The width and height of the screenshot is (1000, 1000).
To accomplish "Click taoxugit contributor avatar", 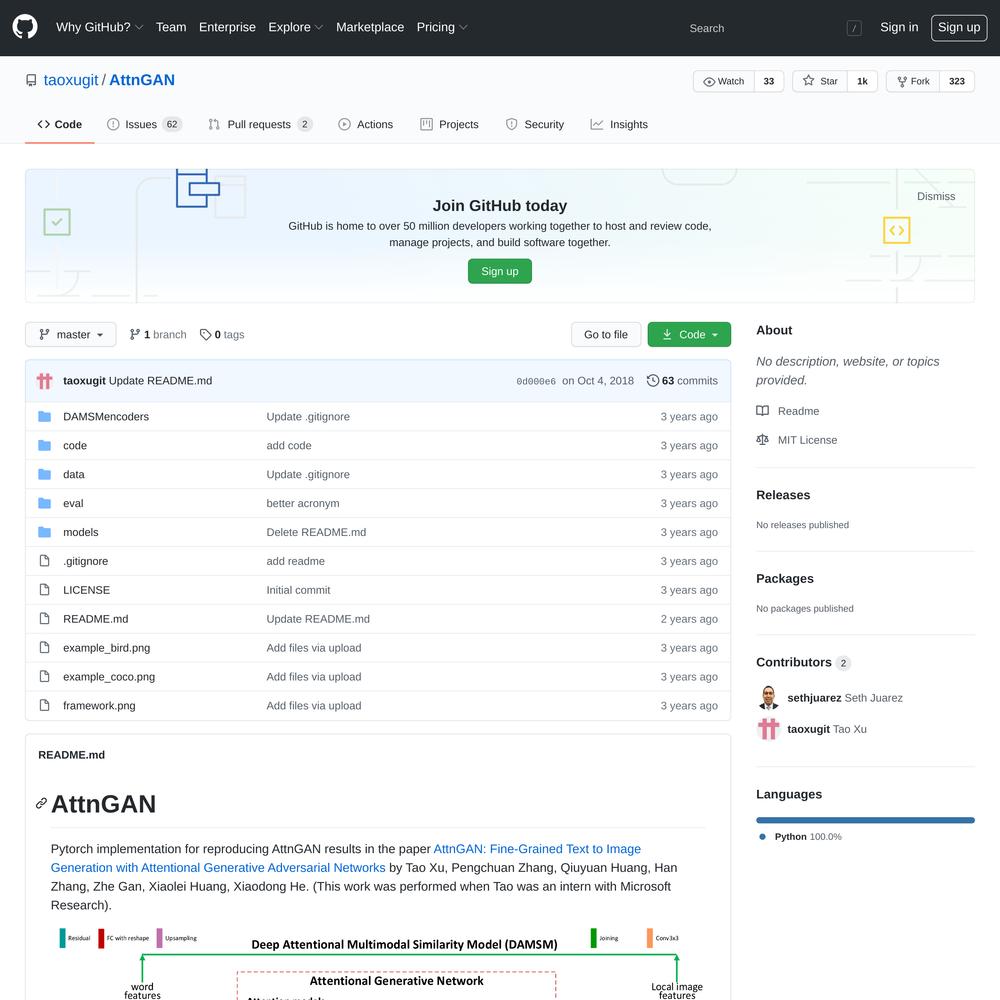I will (x=768, y=729).
